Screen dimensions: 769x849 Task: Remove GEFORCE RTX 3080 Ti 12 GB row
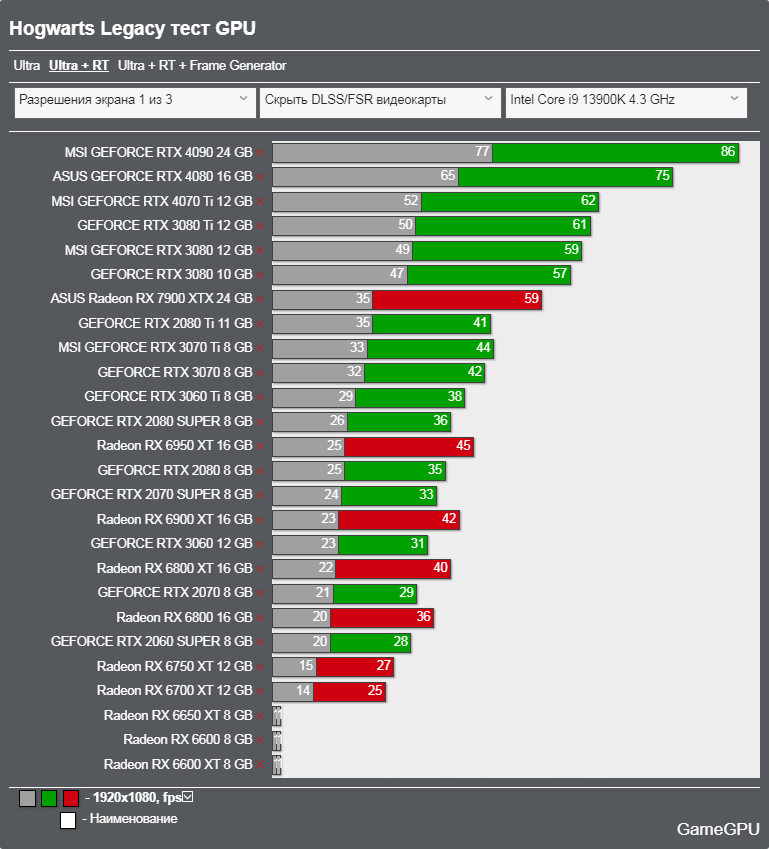tap(260, 226)
